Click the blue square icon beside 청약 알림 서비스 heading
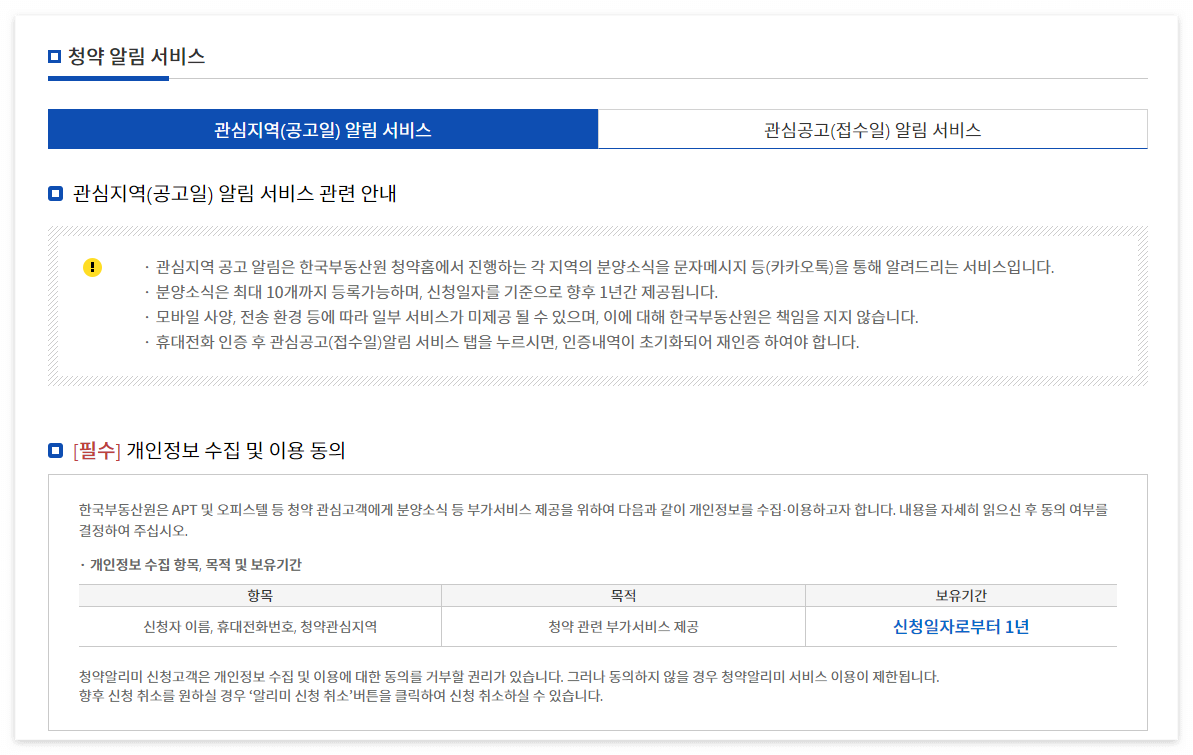1193x755 pixels. coord(53,57)
